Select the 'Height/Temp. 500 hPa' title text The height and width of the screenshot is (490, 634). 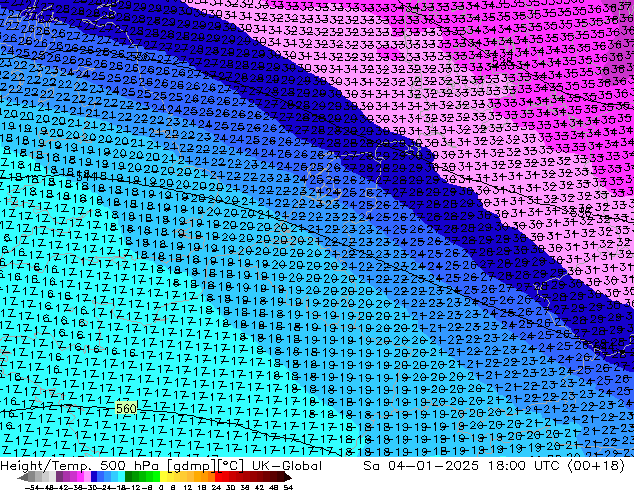pos(80,466)
